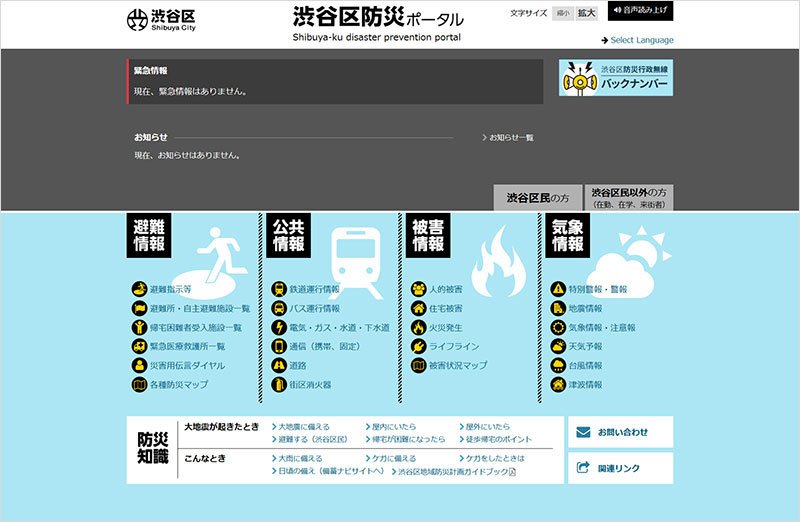
Task: Open the 津波情報 tsunami icon
Action: (x=558, y=384)
